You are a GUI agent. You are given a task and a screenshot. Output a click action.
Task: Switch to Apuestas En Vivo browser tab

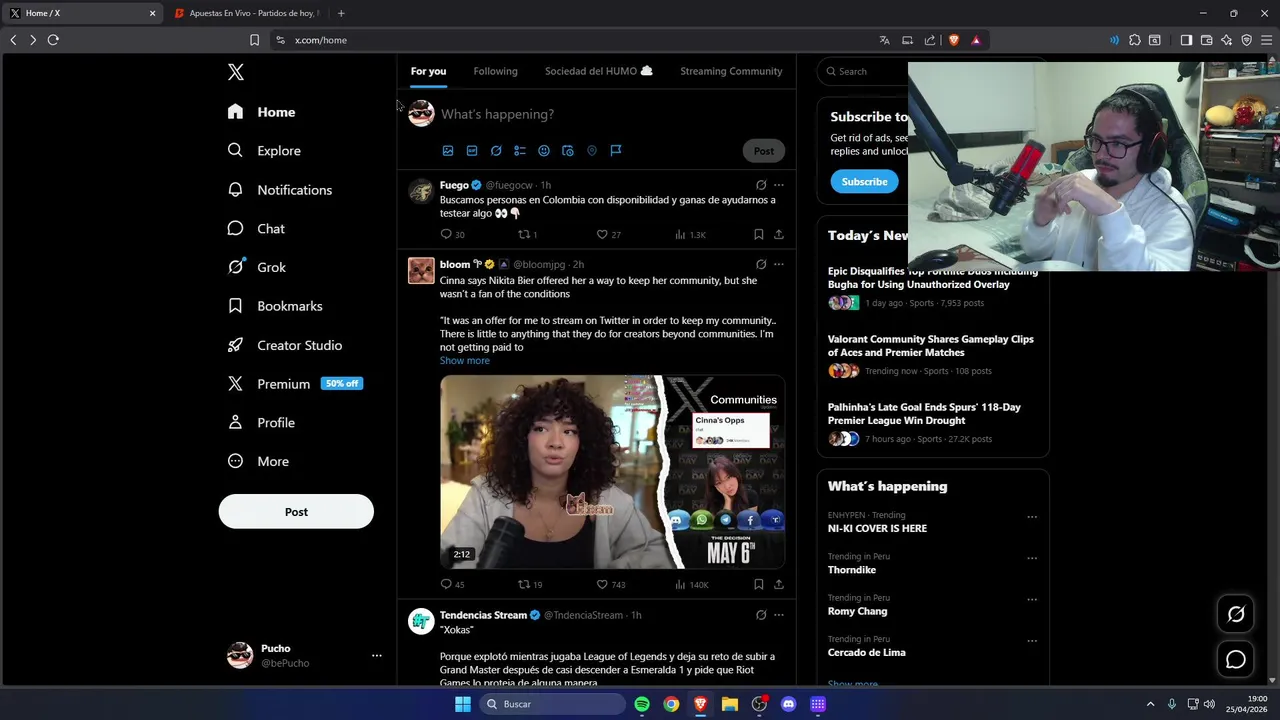point(246,13)
